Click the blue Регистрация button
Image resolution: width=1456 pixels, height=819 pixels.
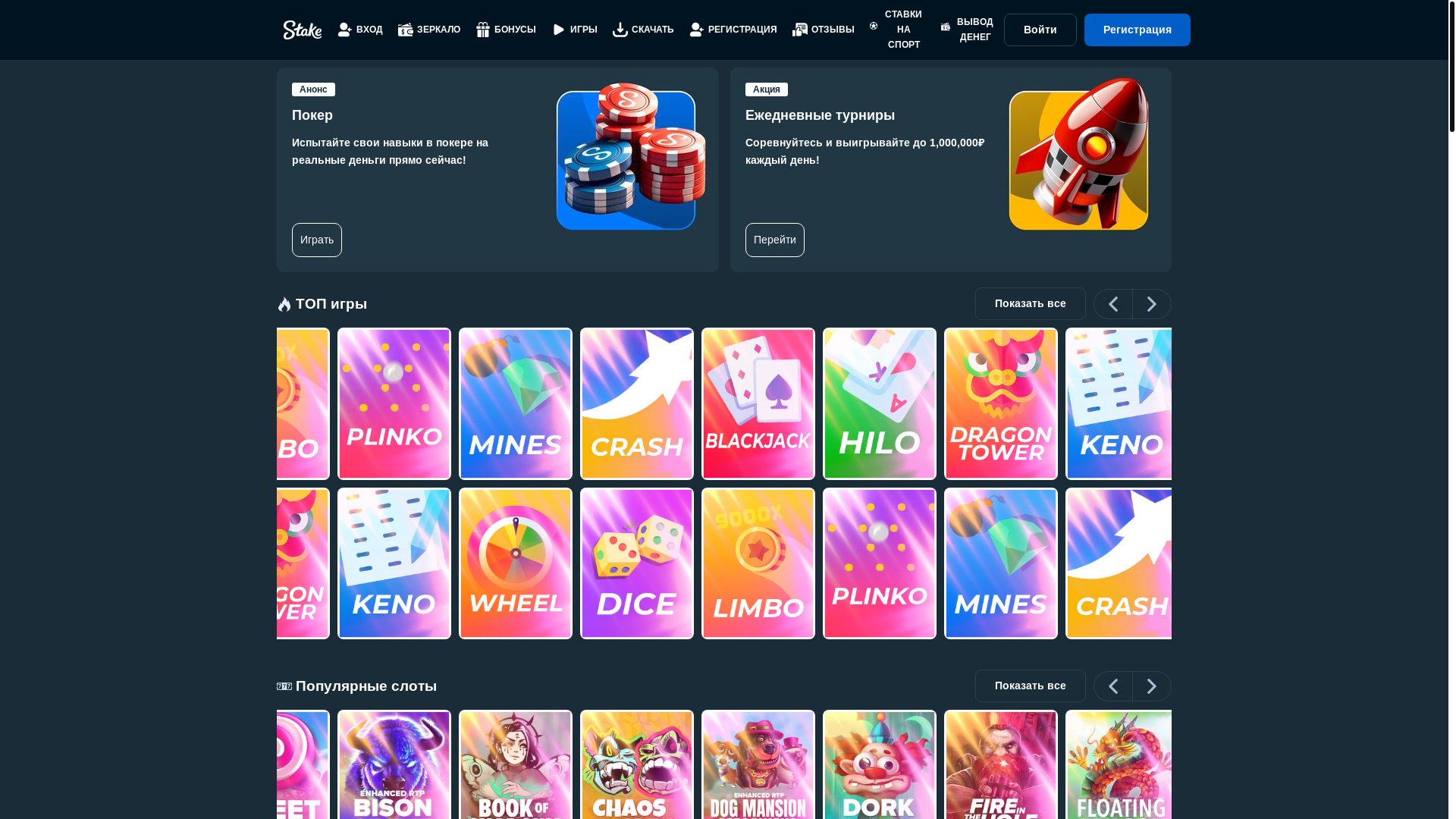coord(1137,30)
